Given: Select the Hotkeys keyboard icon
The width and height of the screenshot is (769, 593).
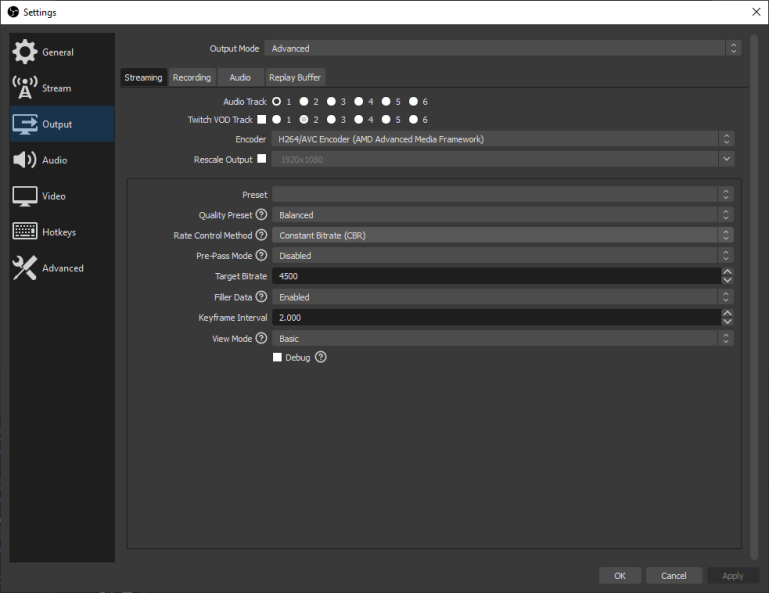Looking at the screenshot, I should 25,232.
